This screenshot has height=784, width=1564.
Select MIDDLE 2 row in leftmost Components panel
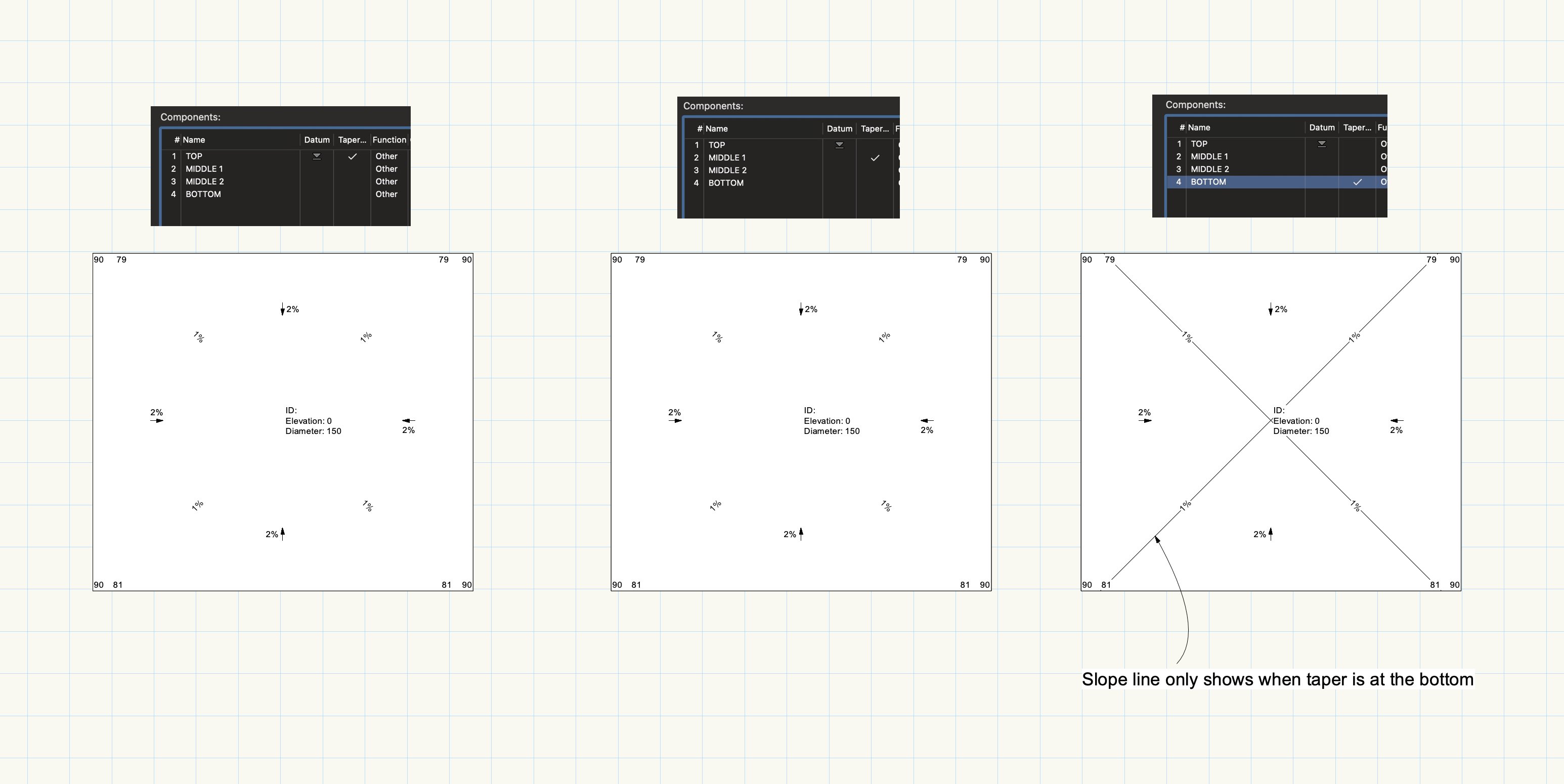tap(205, 182)
